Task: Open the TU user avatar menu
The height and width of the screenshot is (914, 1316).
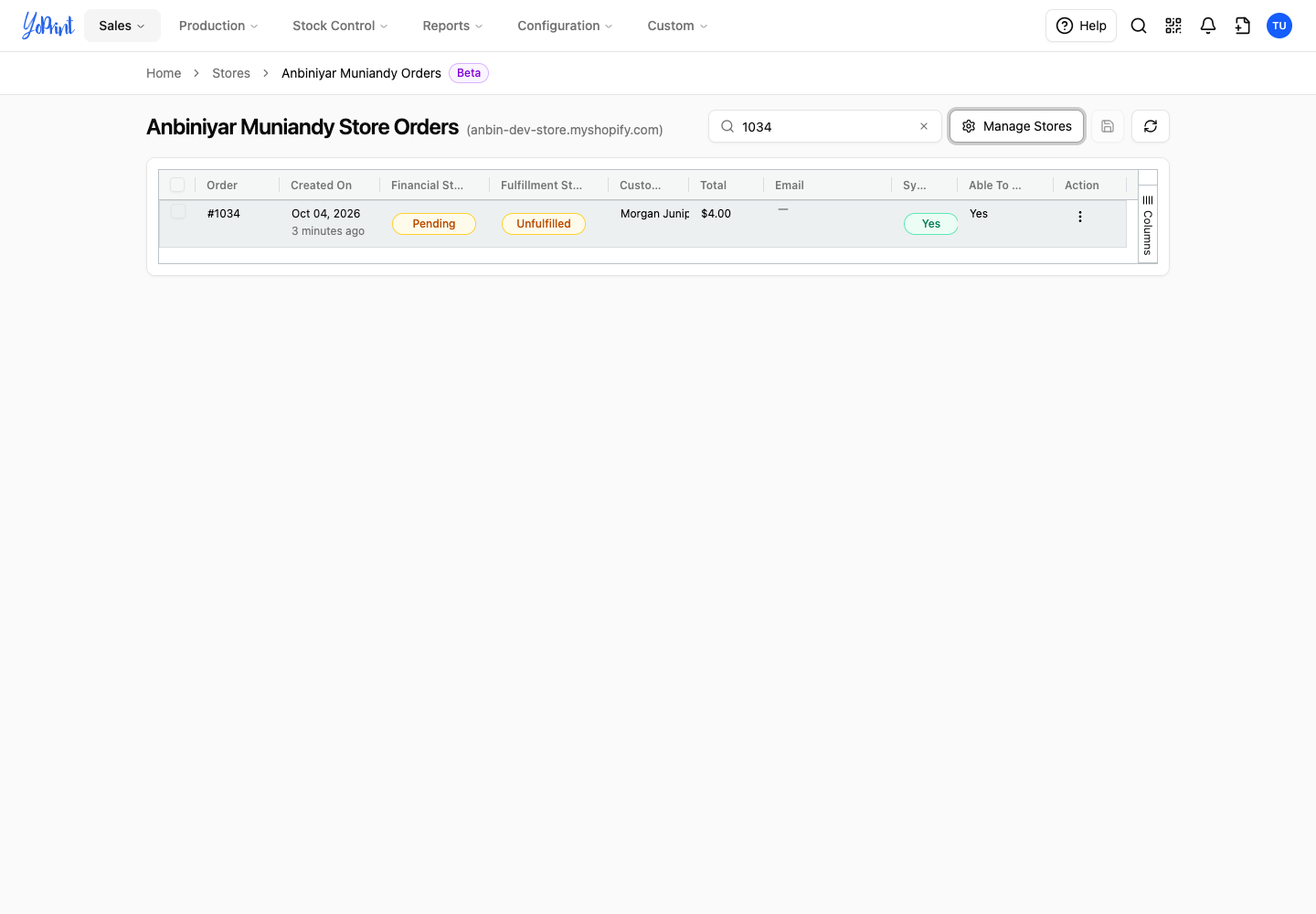Action: [1279, 26]
